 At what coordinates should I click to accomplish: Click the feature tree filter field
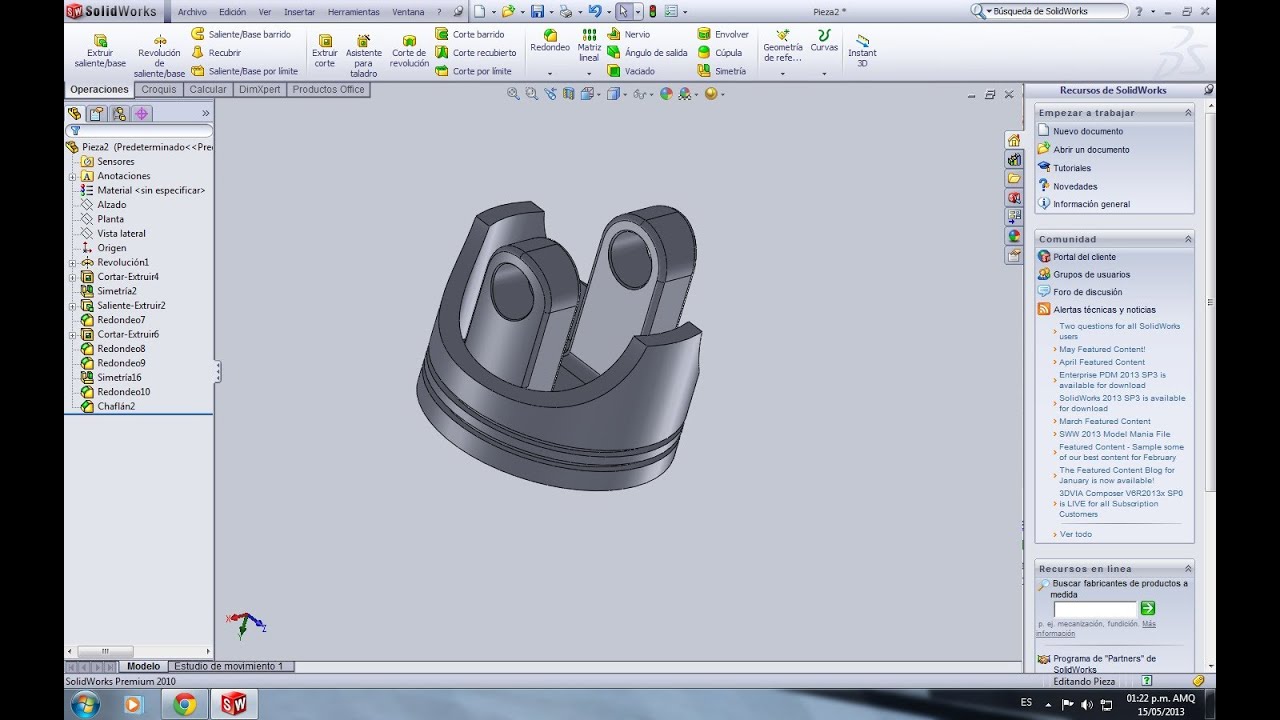139,131
